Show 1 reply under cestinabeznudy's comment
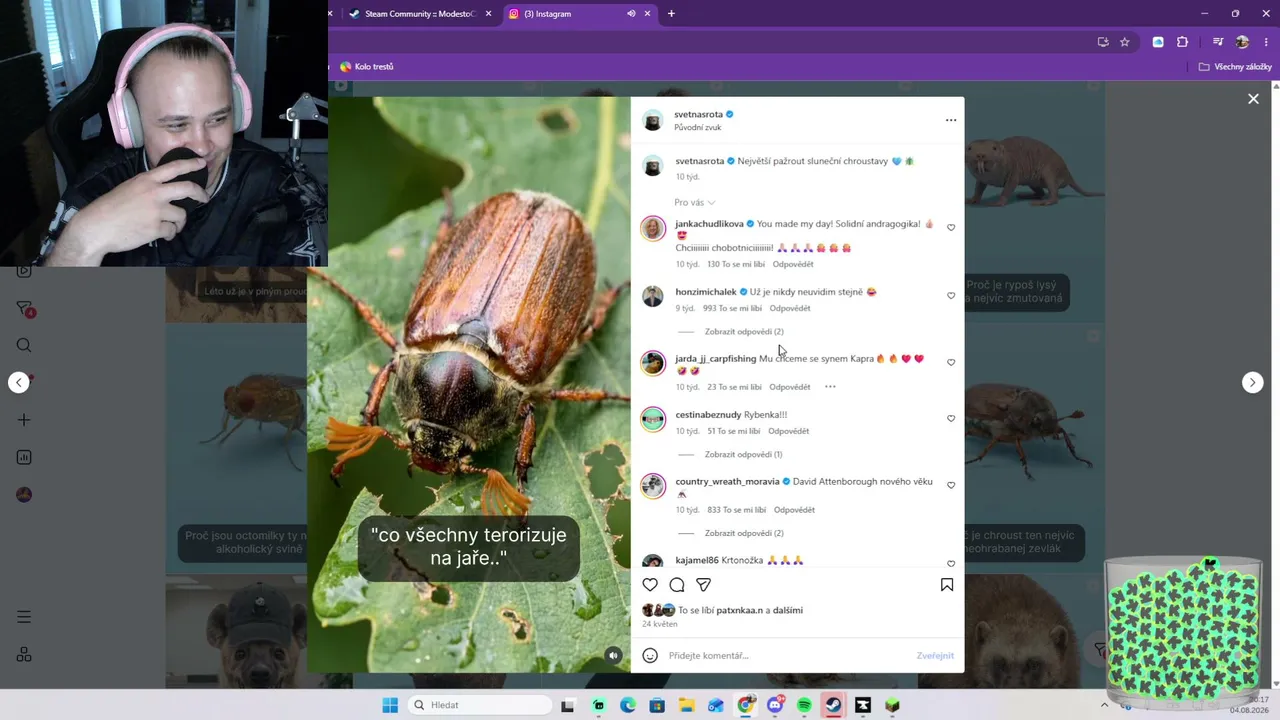Viewport: 1280px width, 720px height. pos(743,455)
